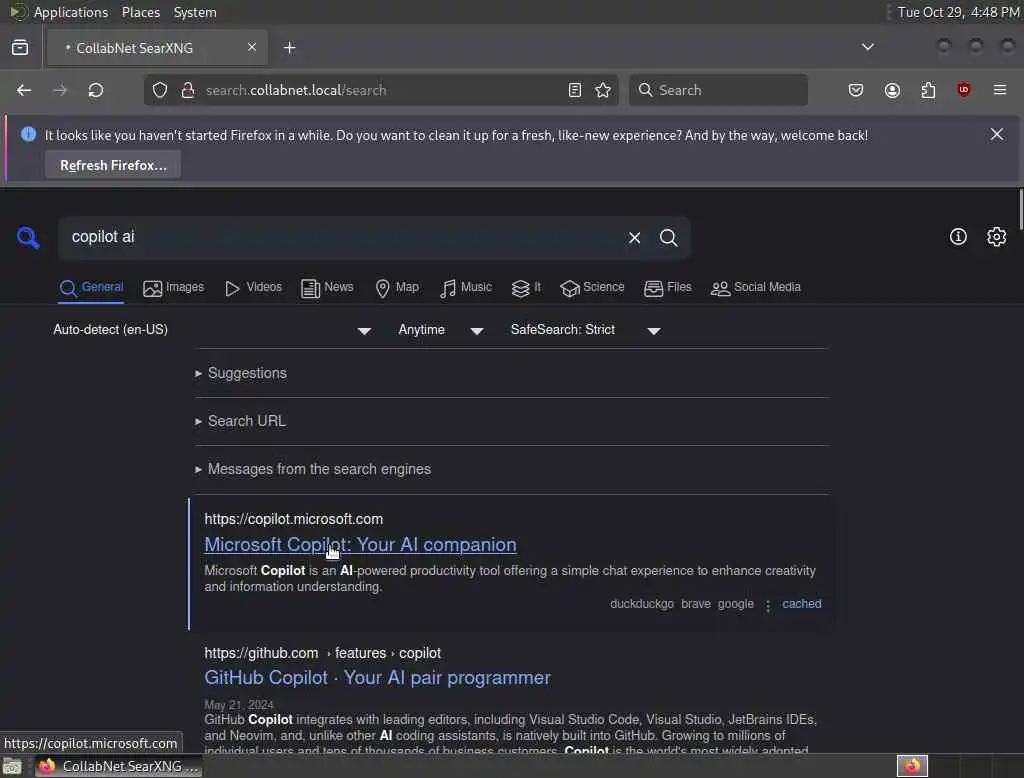Click the duckduckgo engine label
The image size is (1024, 778).
(642, 604)
